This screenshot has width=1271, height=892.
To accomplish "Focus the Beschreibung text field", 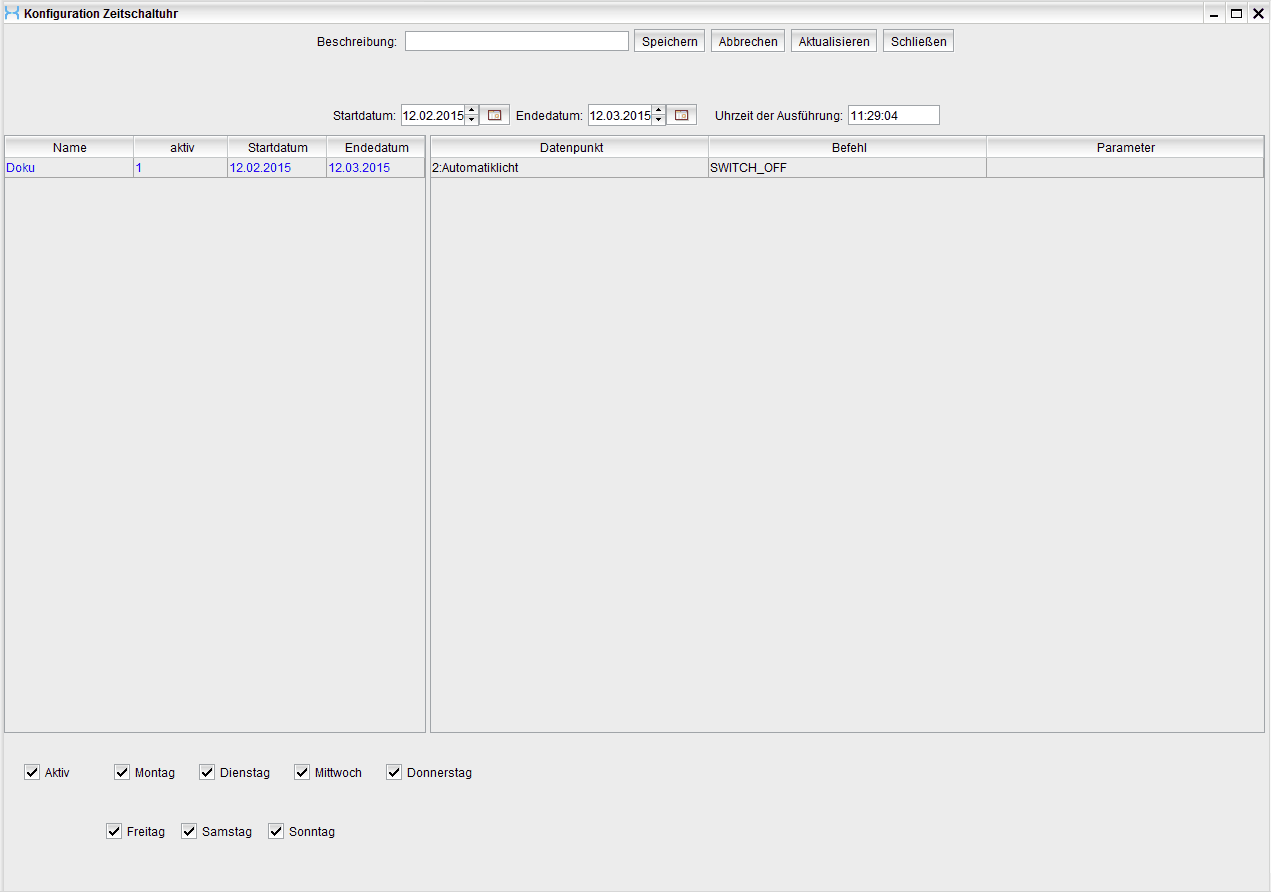I will pyautogui.click(x=516, y=41).
